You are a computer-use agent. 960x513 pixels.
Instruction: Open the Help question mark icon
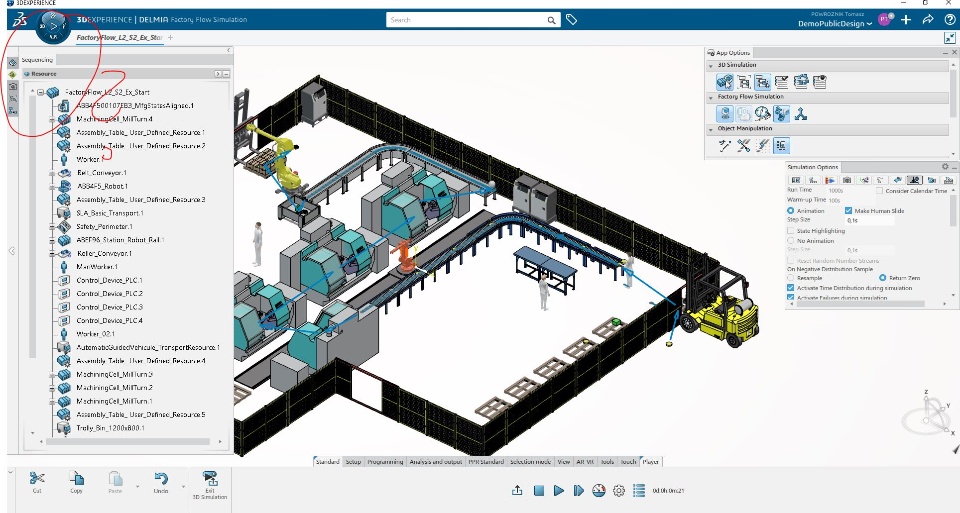tap(950, 20)
